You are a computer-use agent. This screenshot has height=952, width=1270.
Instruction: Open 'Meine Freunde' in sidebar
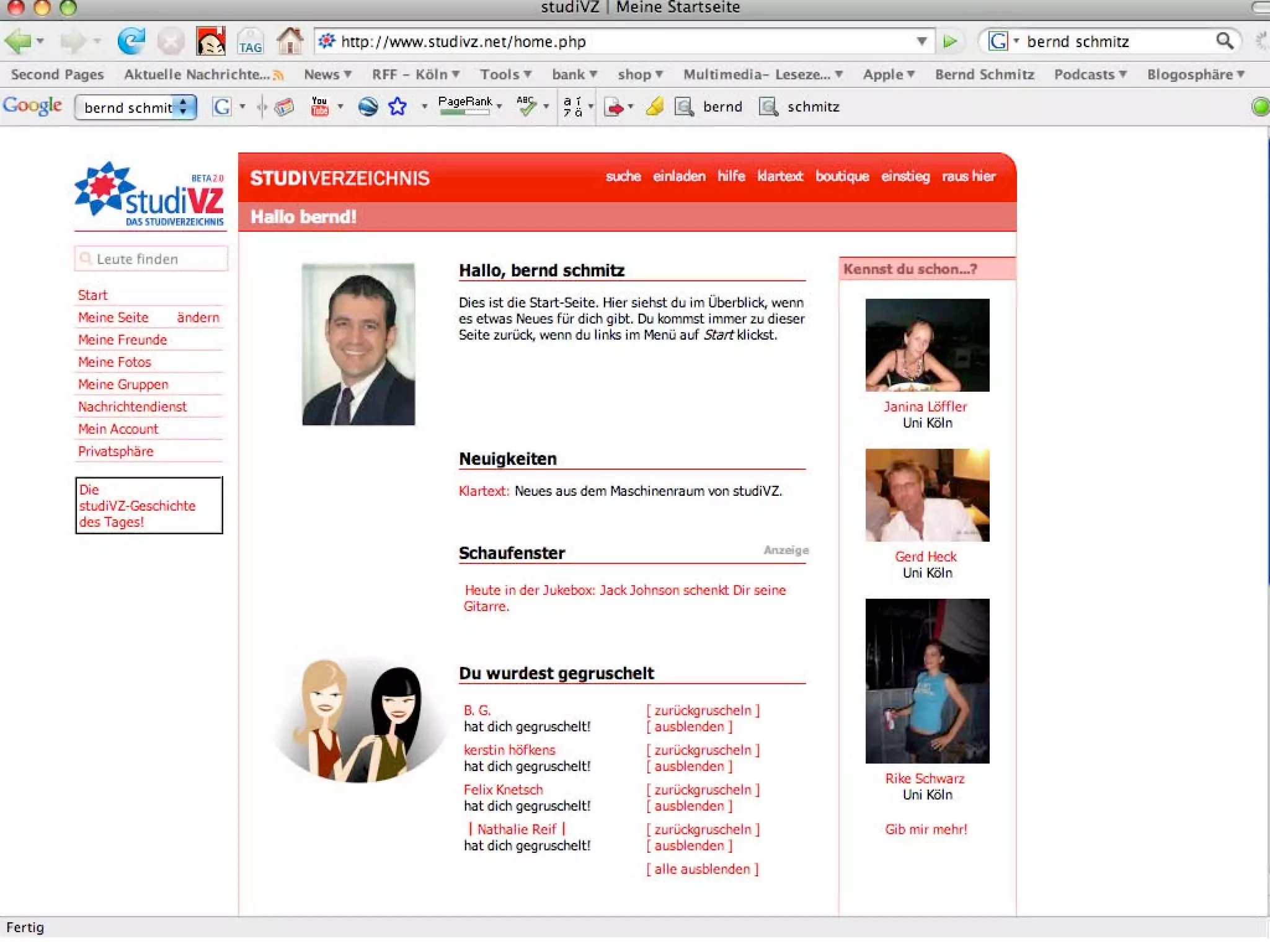point(122,340)
